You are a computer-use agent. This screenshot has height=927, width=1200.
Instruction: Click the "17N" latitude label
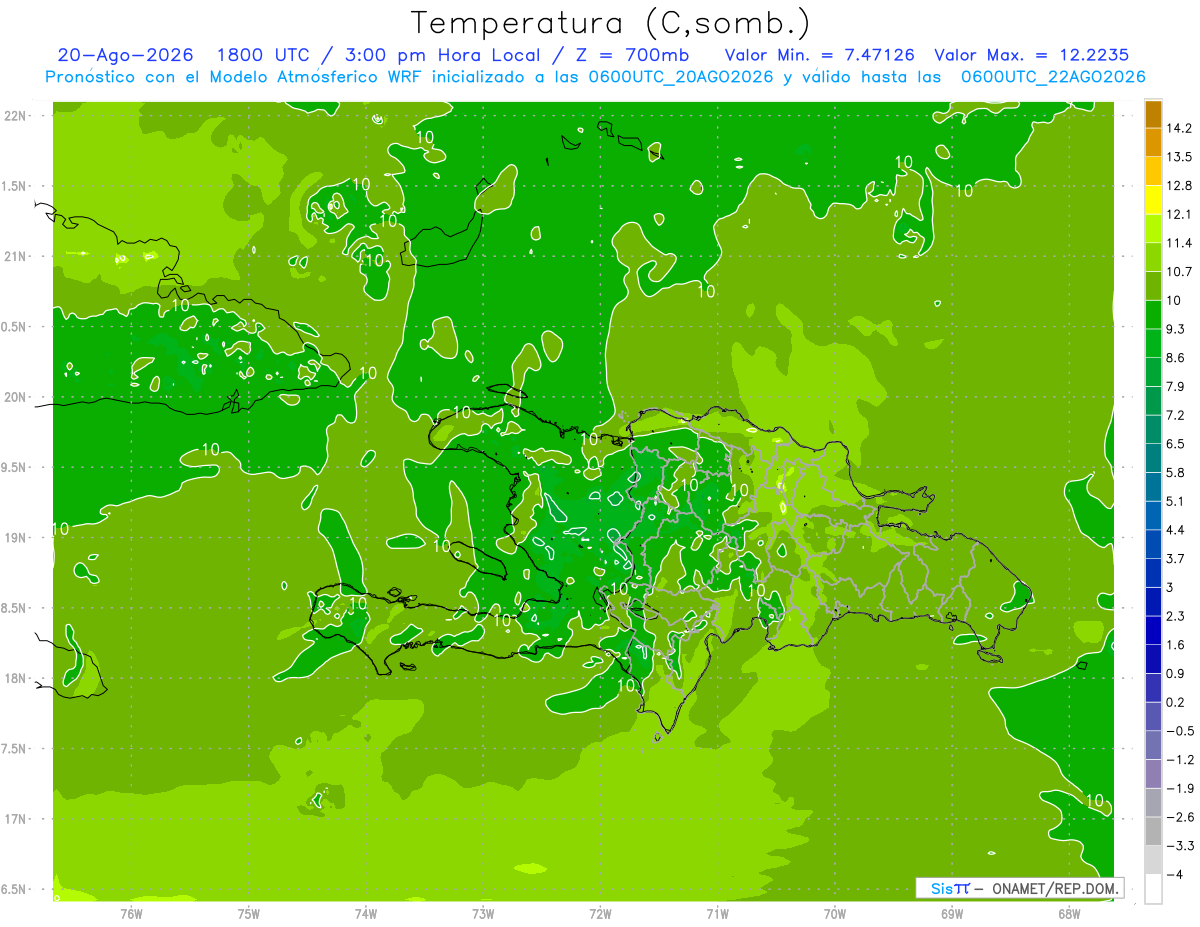tap(16, 819)
